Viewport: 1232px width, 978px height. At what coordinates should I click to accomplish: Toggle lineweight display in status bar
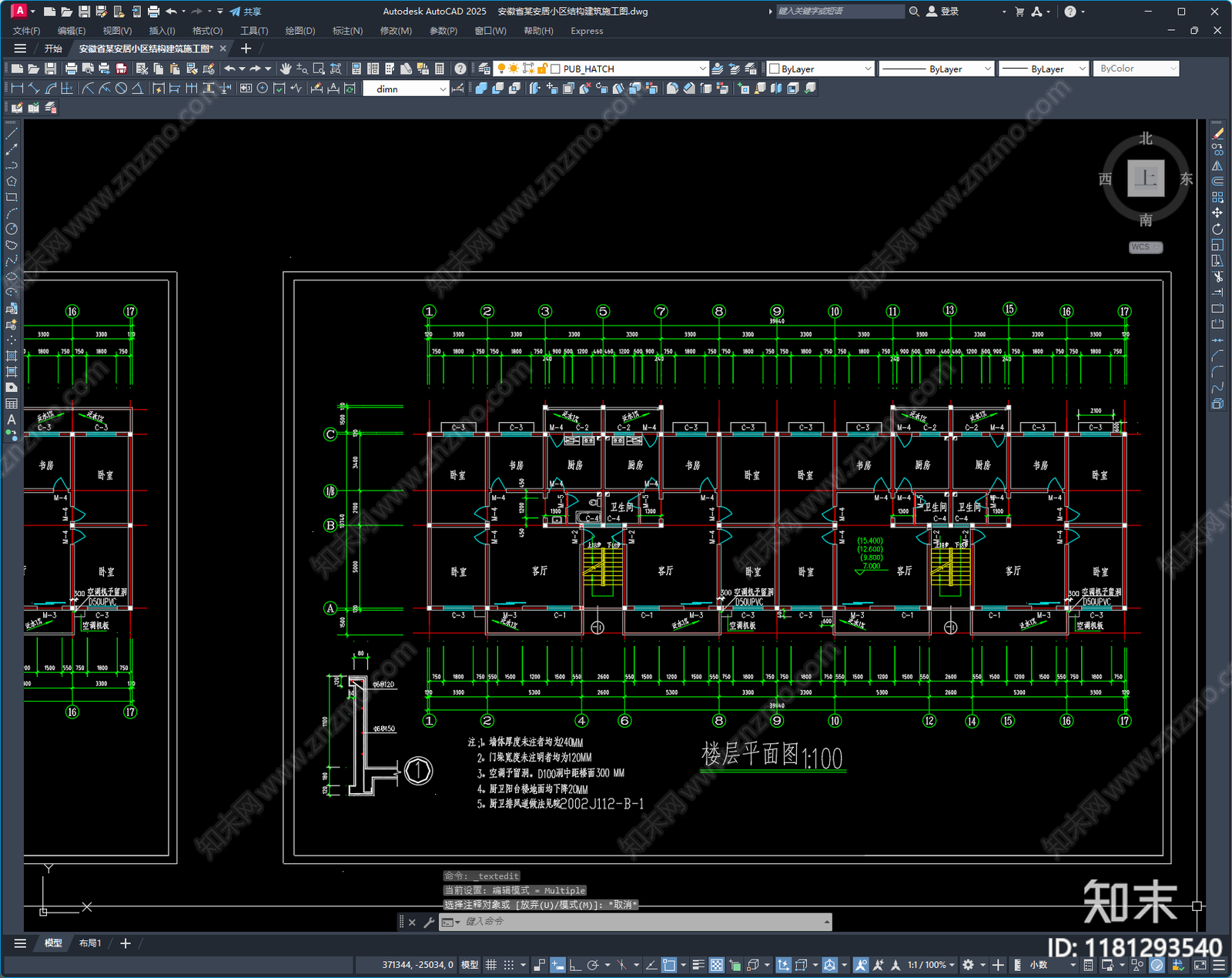pos(698,965)
